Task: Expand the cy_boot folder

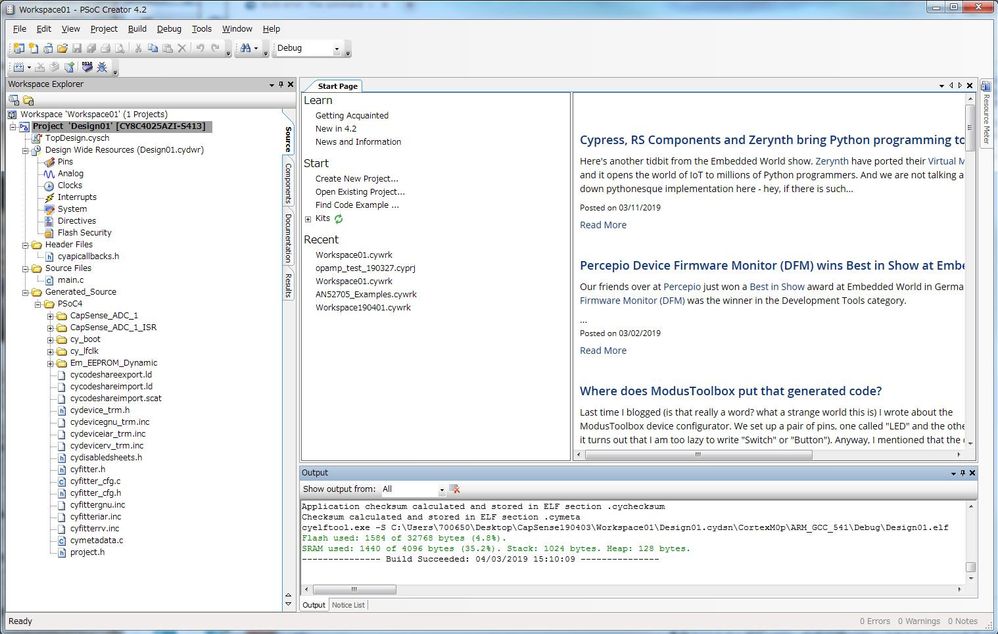Action: [x=50, y=340]
